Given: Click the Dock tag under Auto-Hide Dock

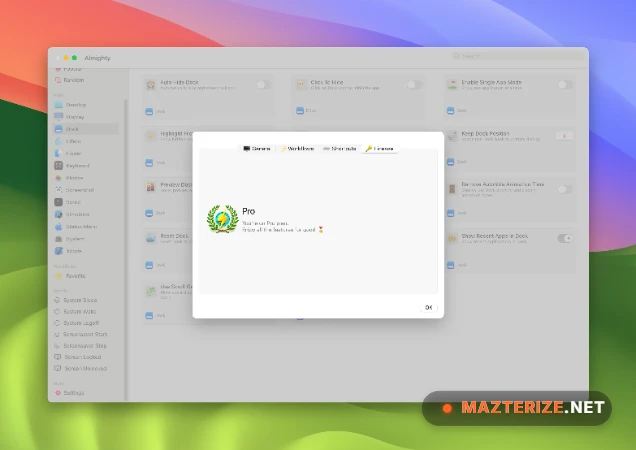Looking at the screenshot, I should pos(155,111).
